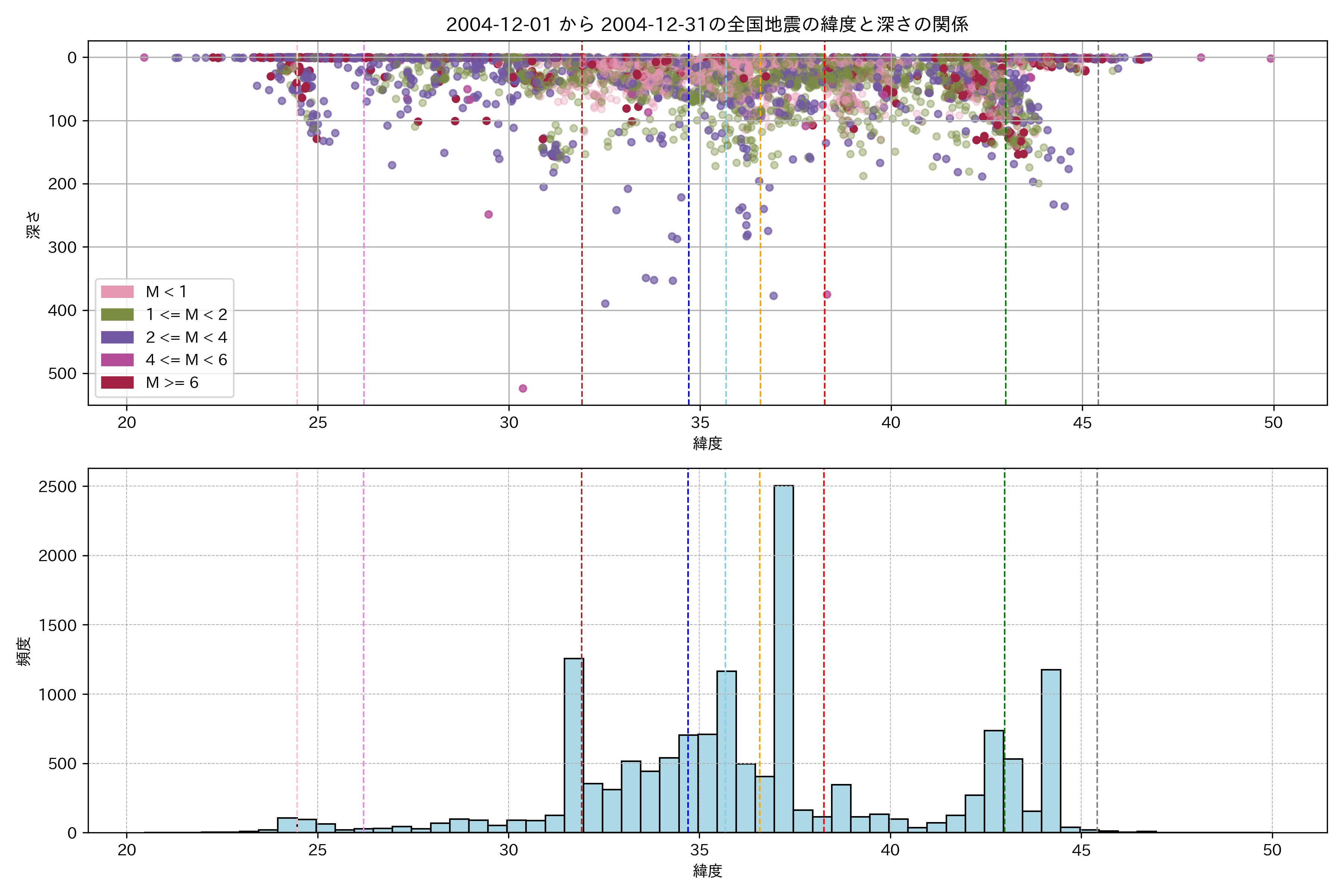Screen dimensions: 1344x896
Task: Click the green 1 <= M < 2 swatch
Action: coord(117,315)
